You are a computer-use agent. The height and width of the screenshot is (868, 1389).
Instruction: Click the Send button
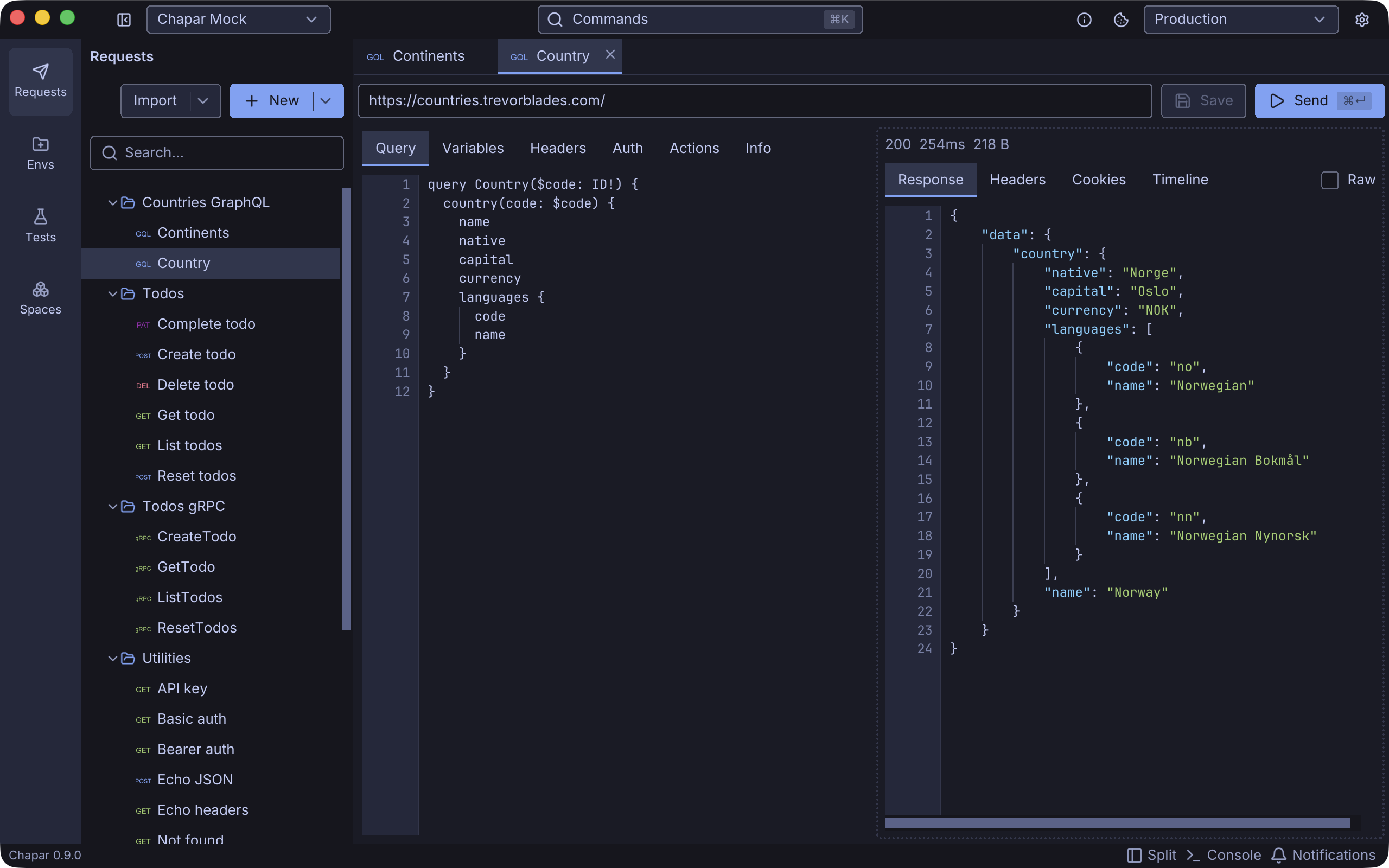[x=1319, y=101]
